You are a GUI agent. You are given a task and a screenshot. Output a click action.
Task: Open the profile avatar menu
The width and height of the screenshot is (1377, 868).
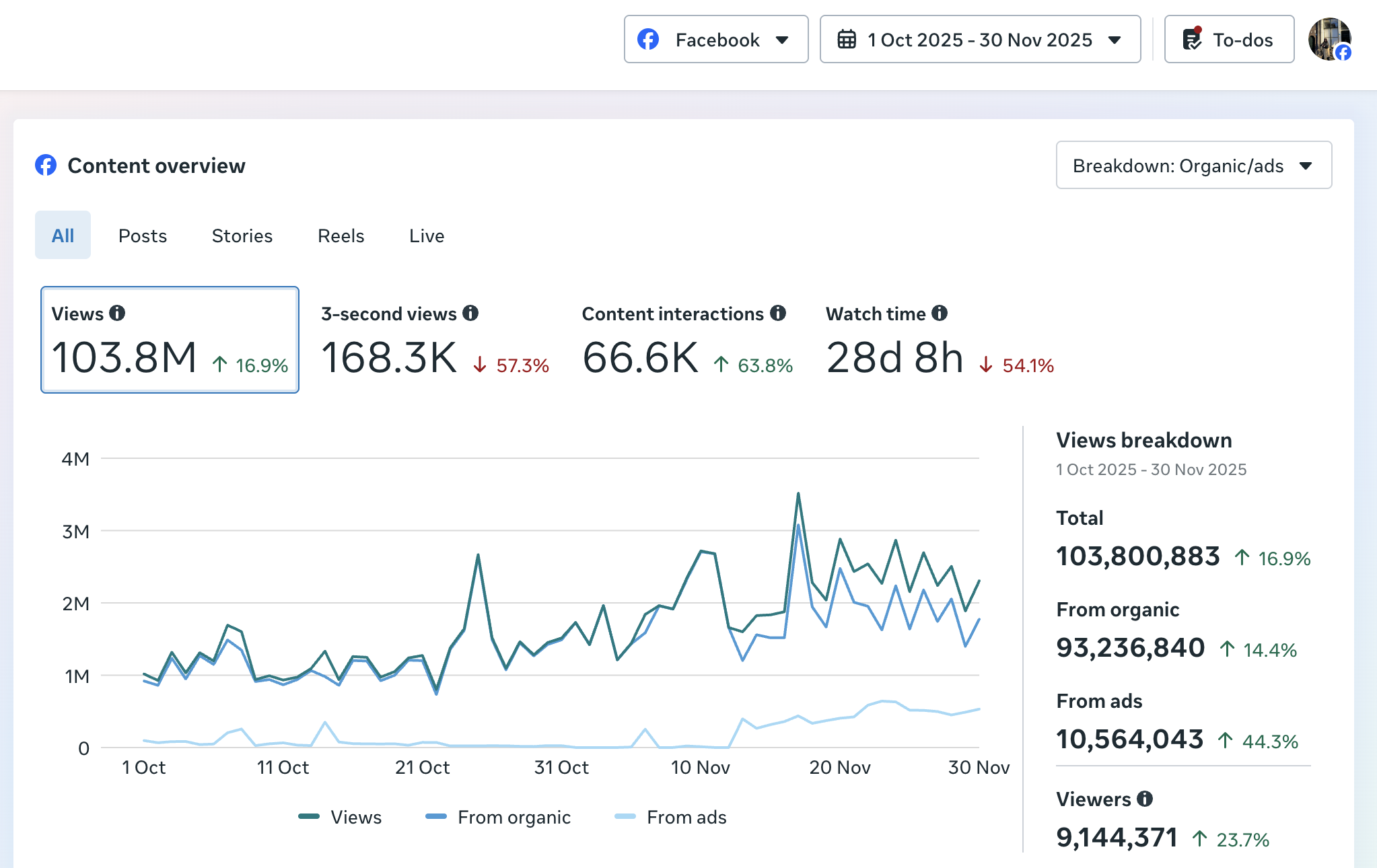(x=1329, y=39)
